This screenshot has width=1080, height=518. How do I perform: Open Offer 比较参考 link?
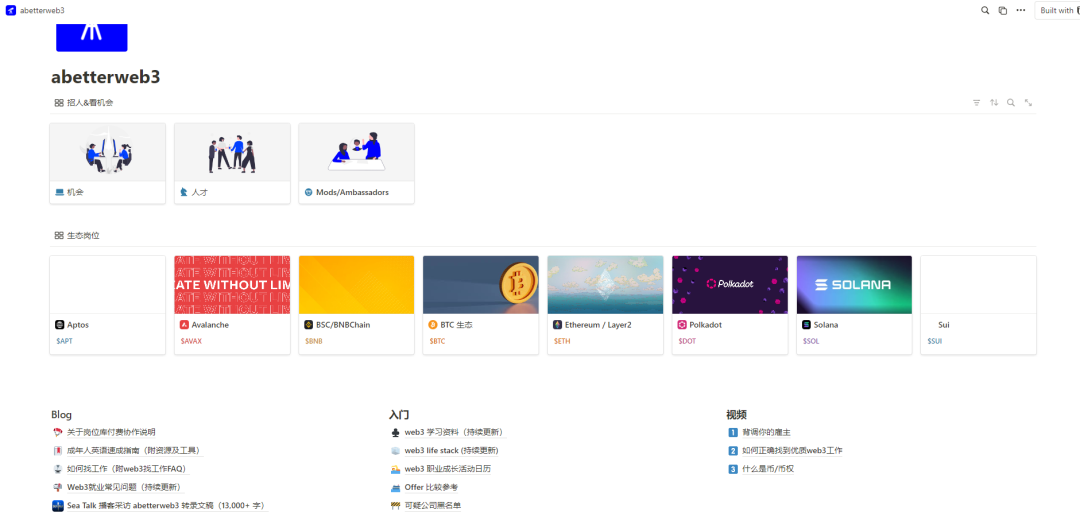pyautogui.click(x=431, y=487)
